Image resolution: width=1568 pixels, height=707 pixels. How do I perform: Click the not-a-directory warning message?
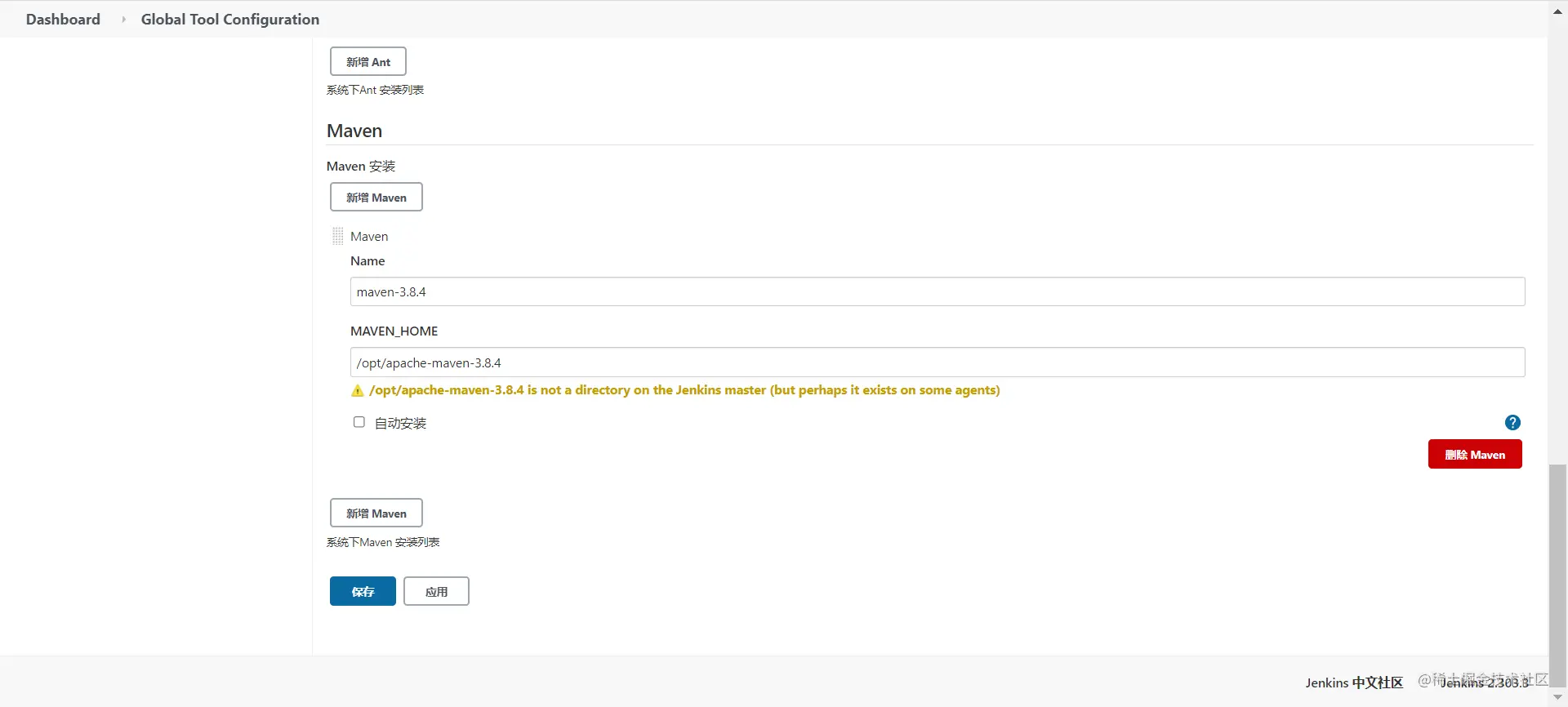[684, 390]
